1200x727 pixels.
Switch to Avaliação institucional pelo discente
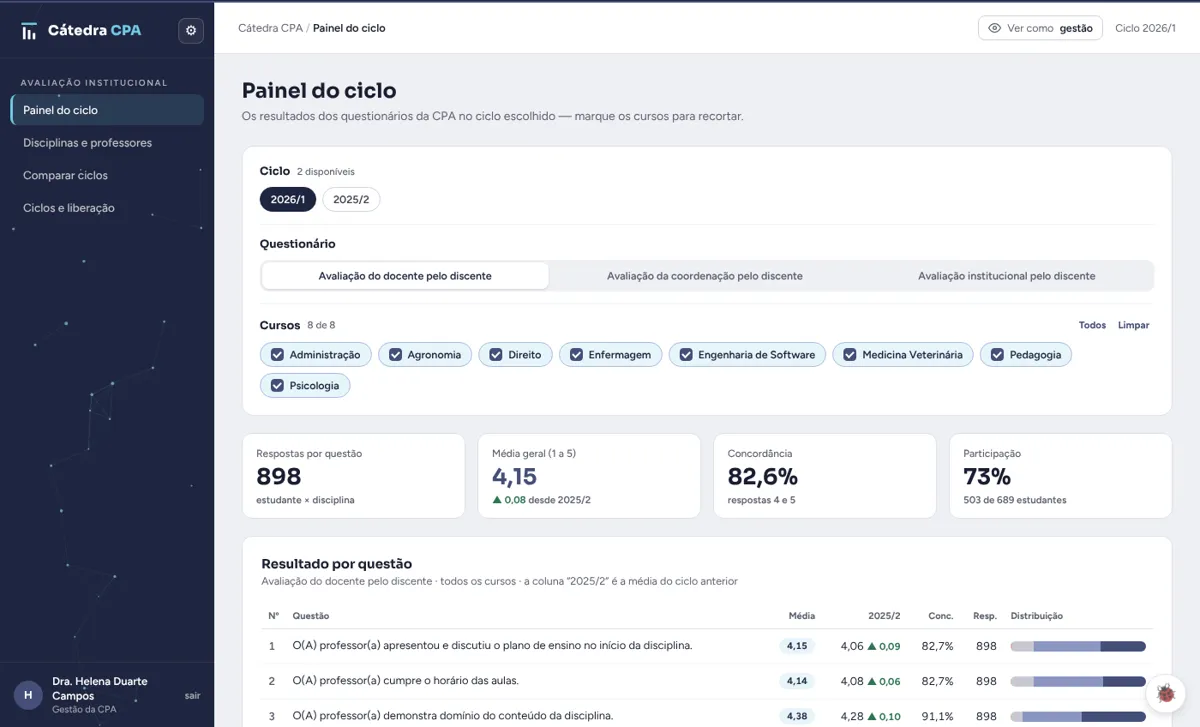[x=1006, y=276]
